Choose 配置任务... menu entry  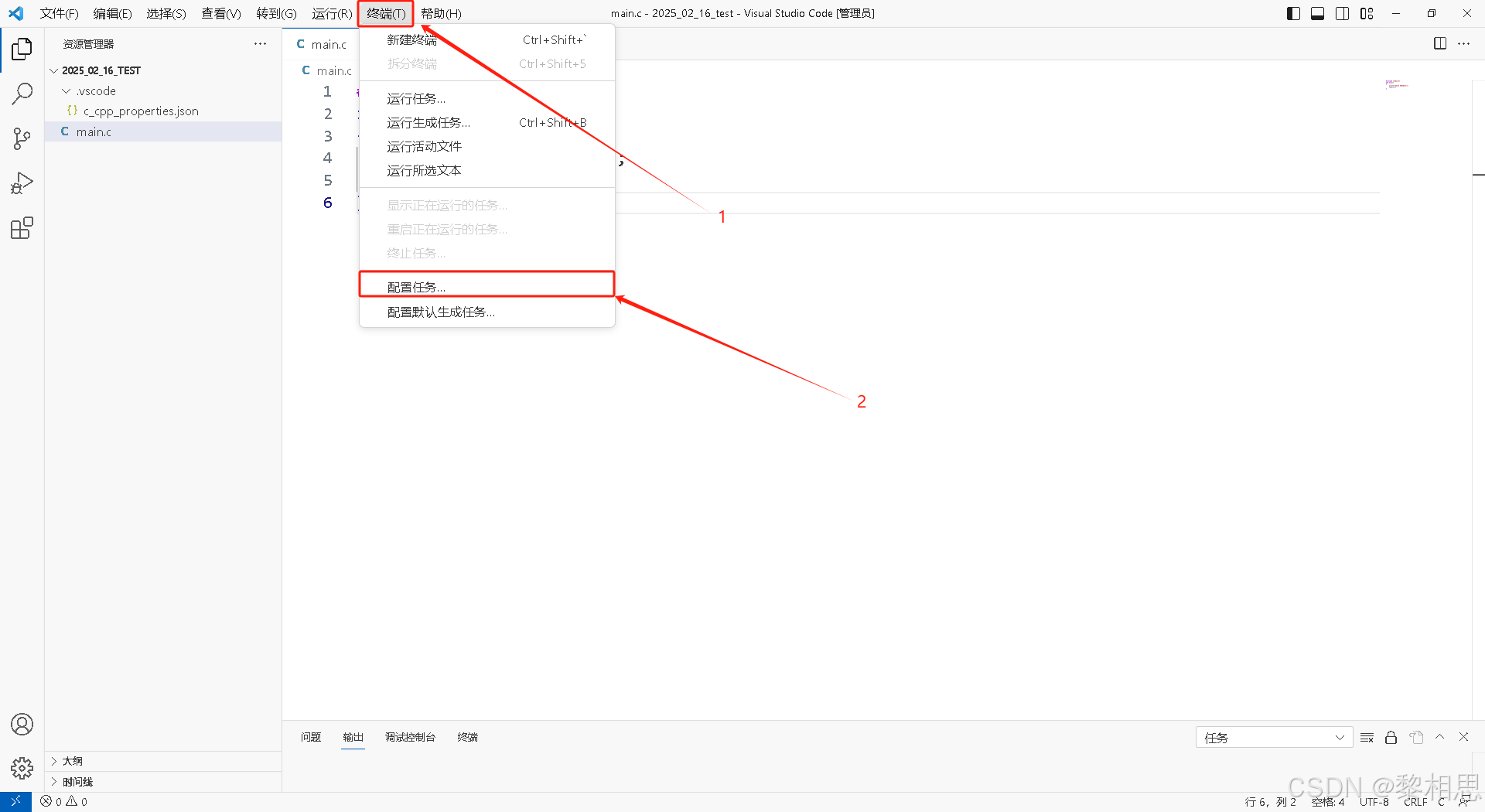point(487,288)
